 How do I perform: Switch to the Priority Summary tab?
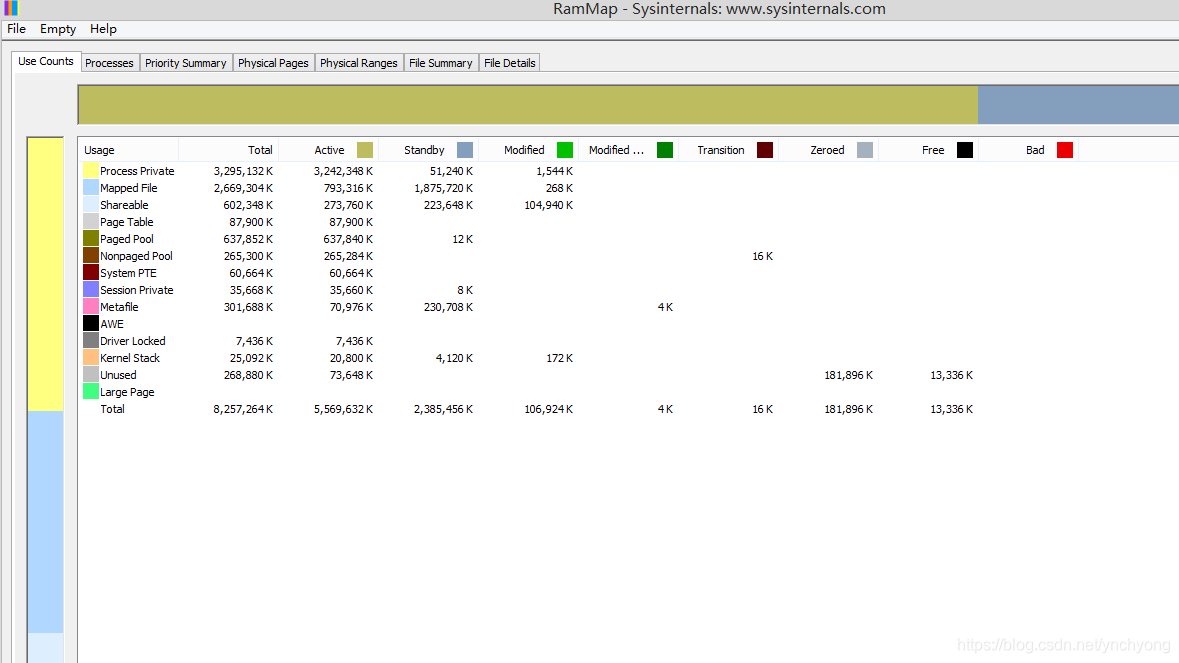186,63
